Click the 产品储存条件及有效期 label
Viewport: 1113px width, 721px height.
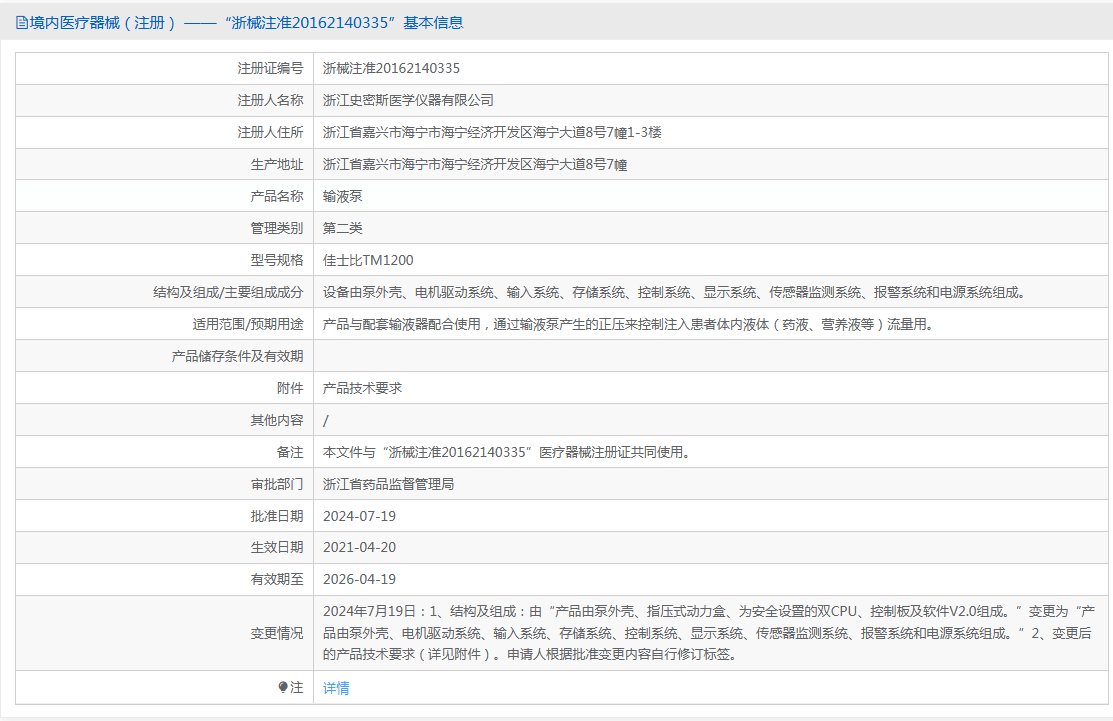pos(237,356)
